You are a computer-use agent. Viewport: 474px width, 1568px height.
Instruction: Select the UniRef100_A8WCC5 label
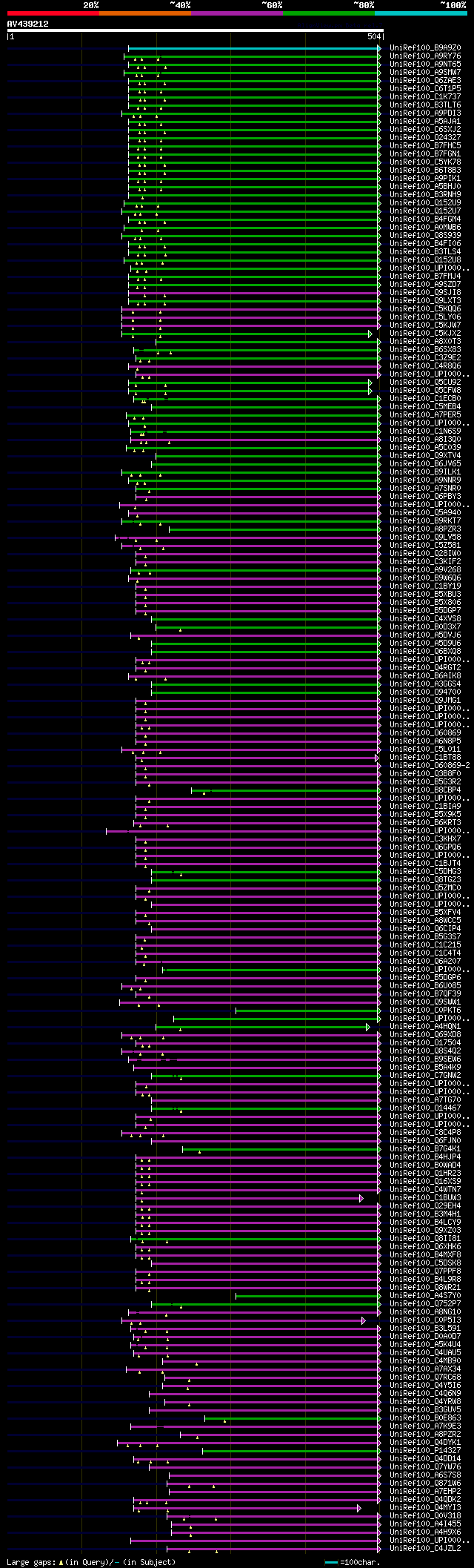[425, 921]
